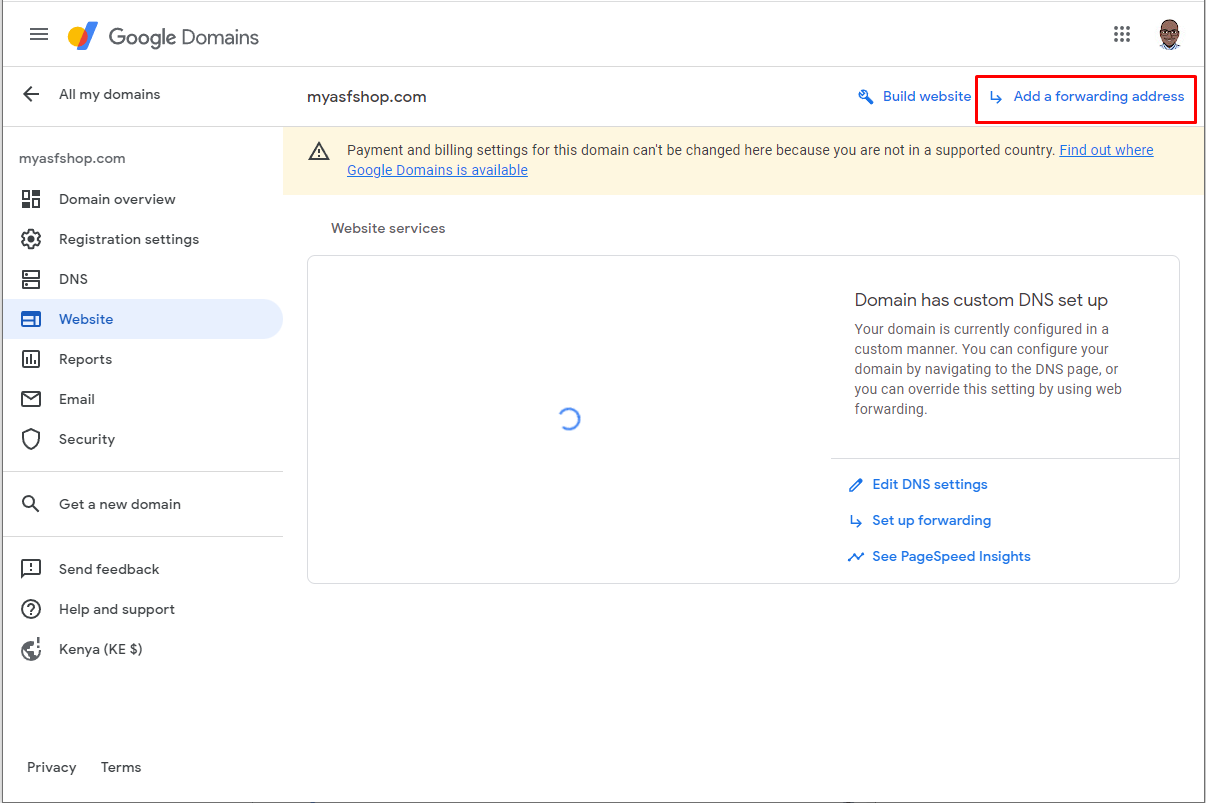Click the back arrow to all domains
Image resolution: width=1206 pixels, height=803 pixels.
(31, 94)
